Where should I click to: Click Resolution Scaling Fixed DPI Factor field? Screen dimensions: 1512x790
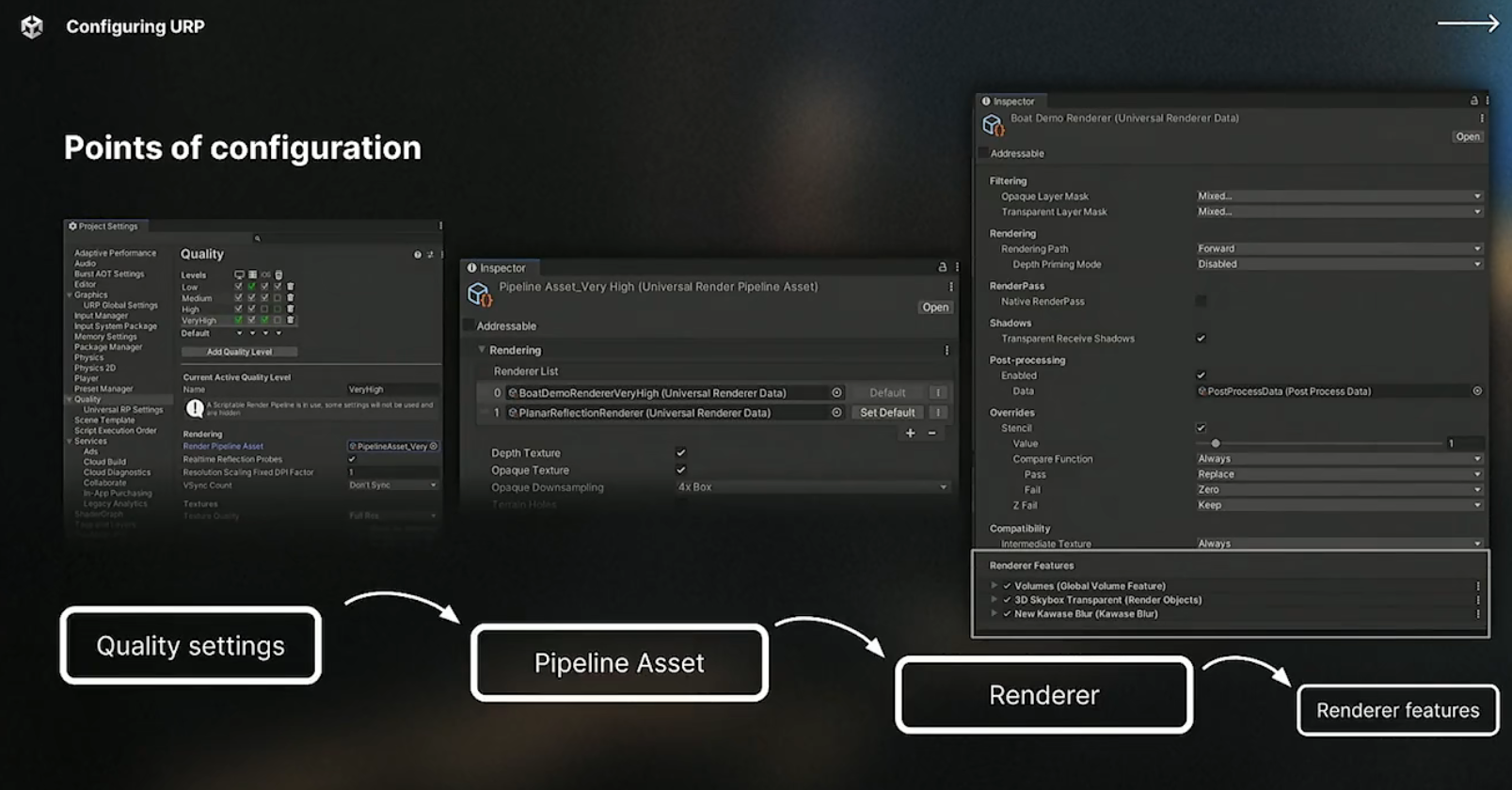click(392, 473)
